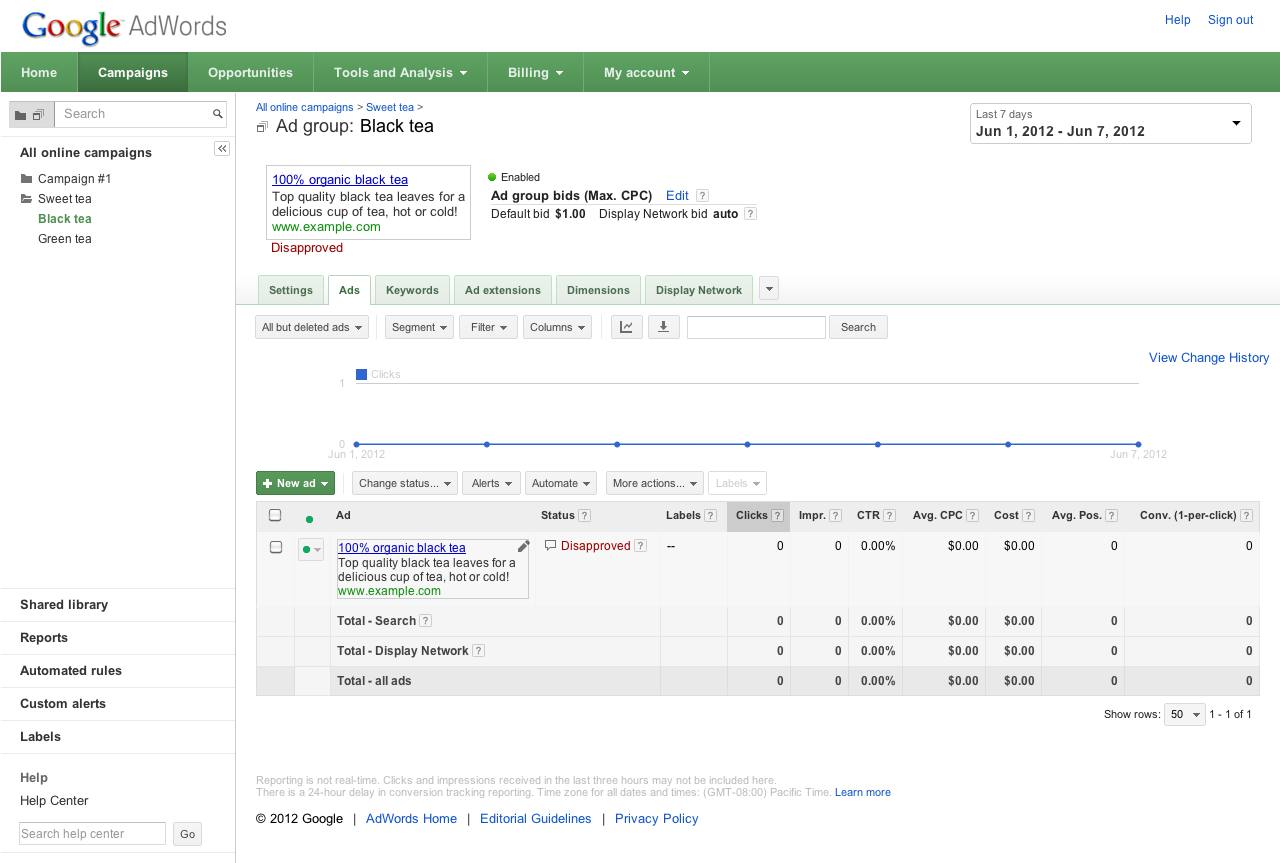
Task: Select Green tea in the sidebar tree
Action: pyautogui.click(x=65, y=239)
